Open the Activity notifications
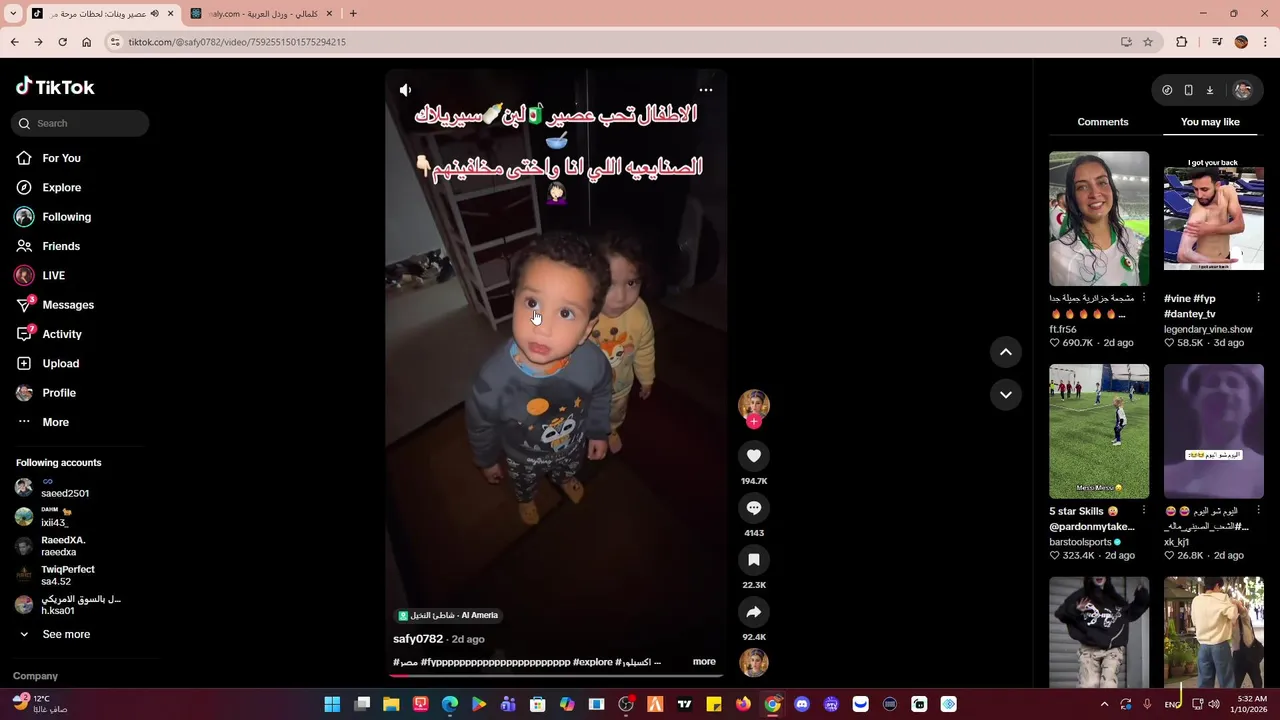1280x720 pixels. [62, 334]
